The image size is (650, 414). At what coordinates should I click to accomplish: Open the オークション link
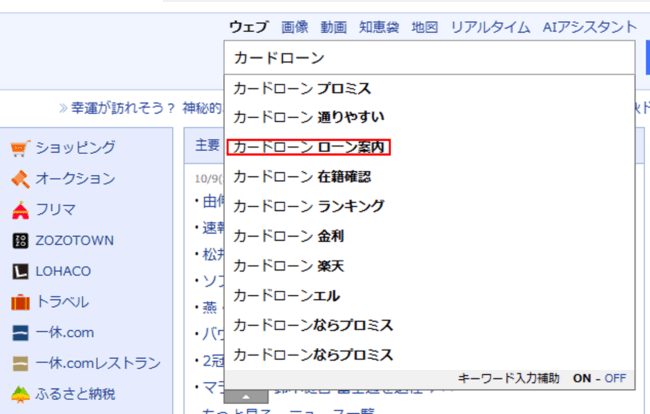[x=75, y=179]
